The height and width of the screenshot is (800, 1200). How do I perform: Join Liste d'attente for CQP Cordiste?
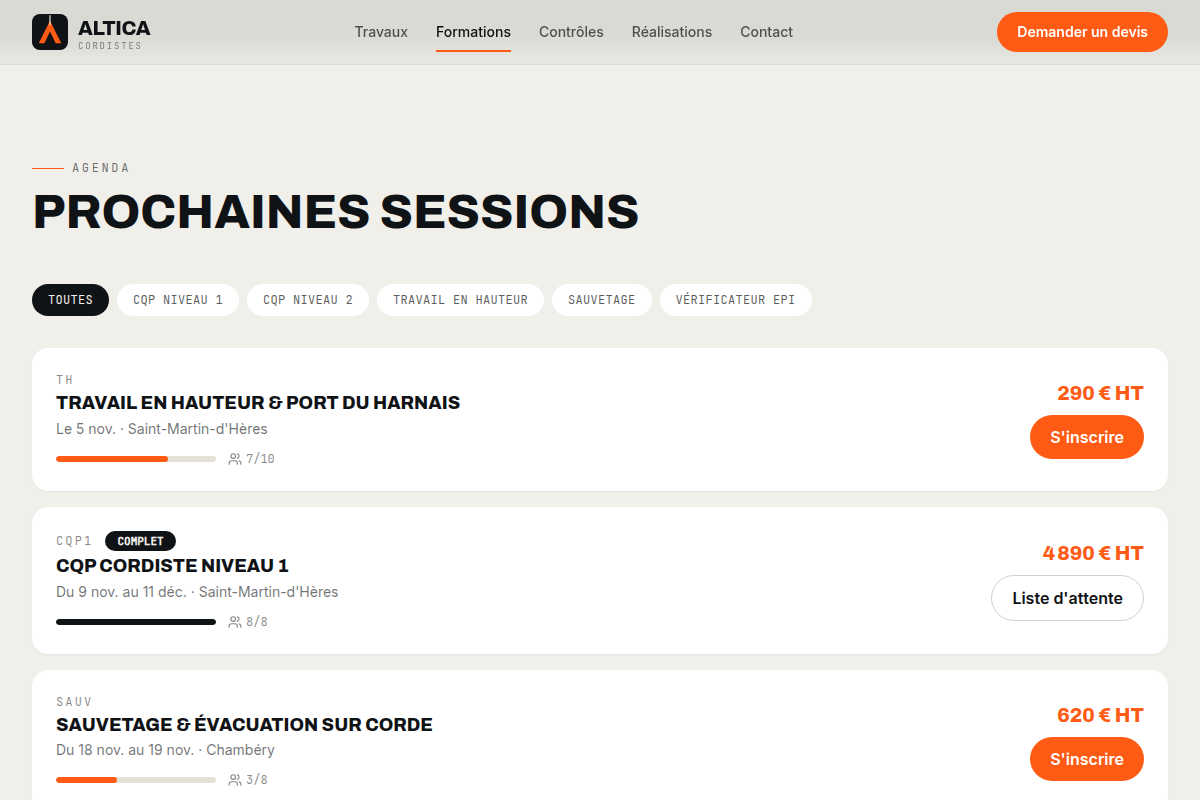pos(1067,598)
